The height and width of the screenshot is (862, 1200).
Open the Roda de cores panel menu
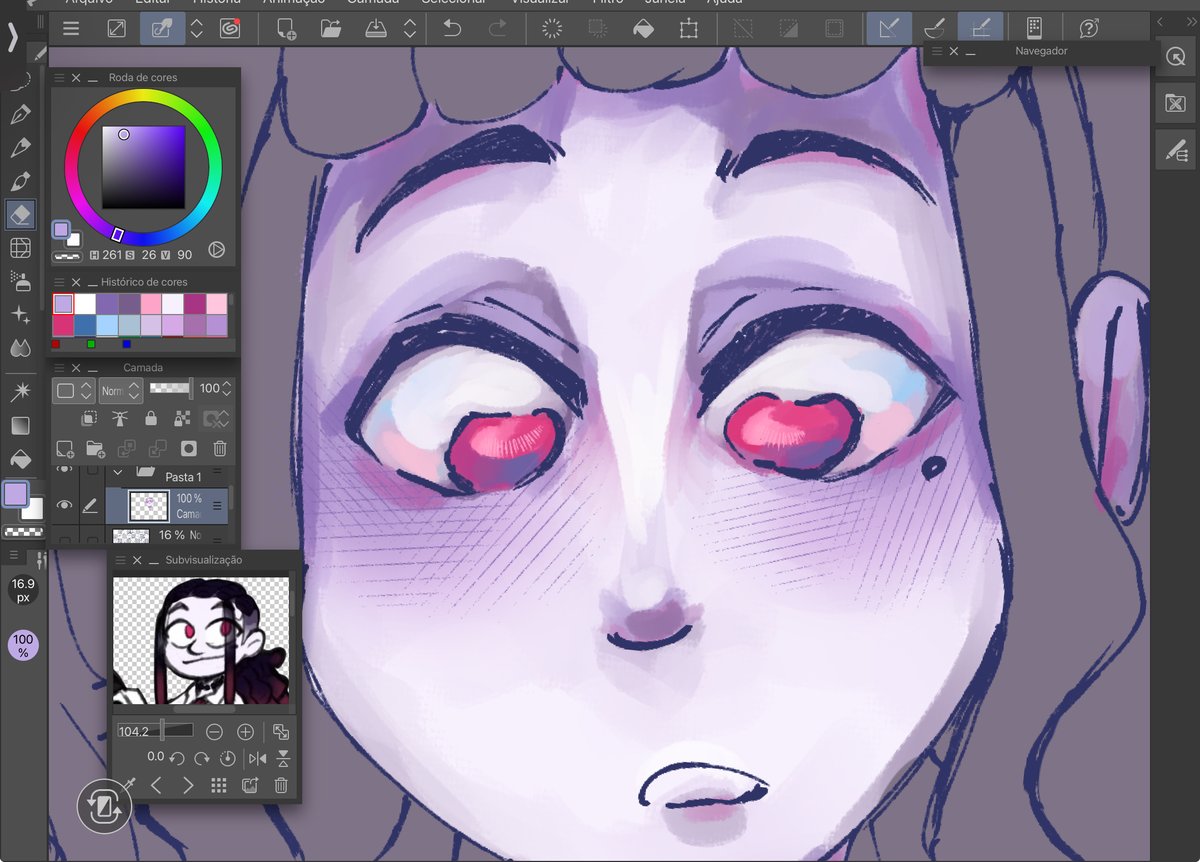coord(60,78)
